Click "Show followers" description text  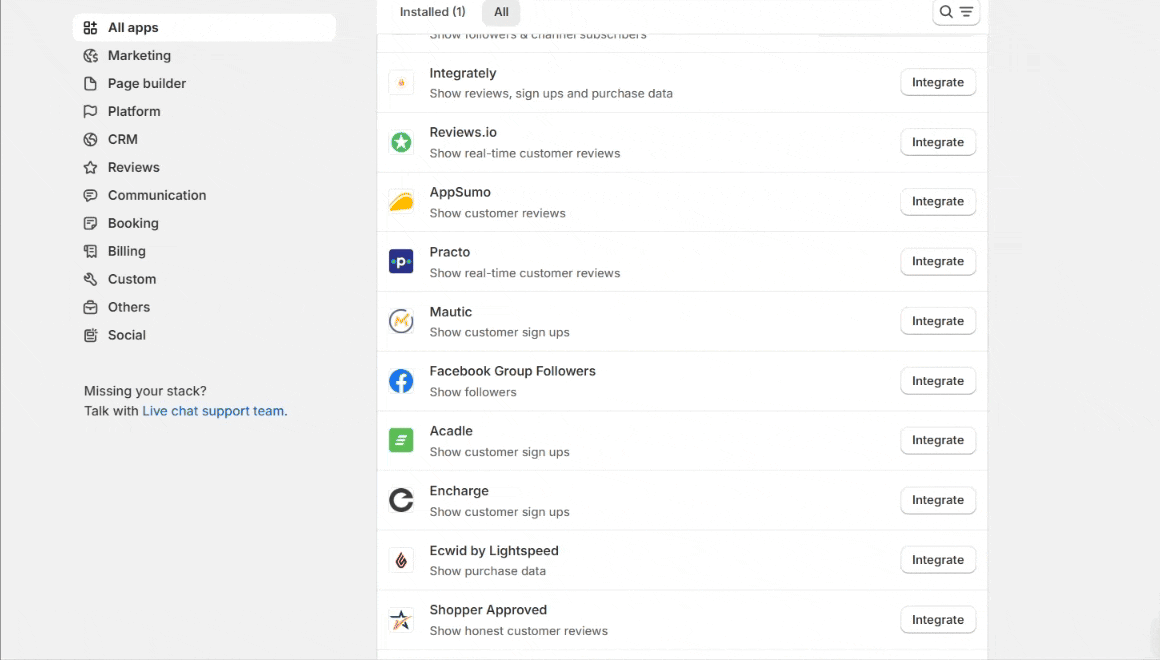pos(473,392)
